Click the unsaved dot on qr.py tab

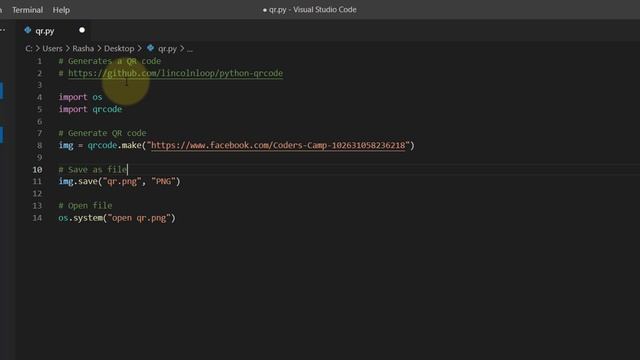tap(82, 30)
